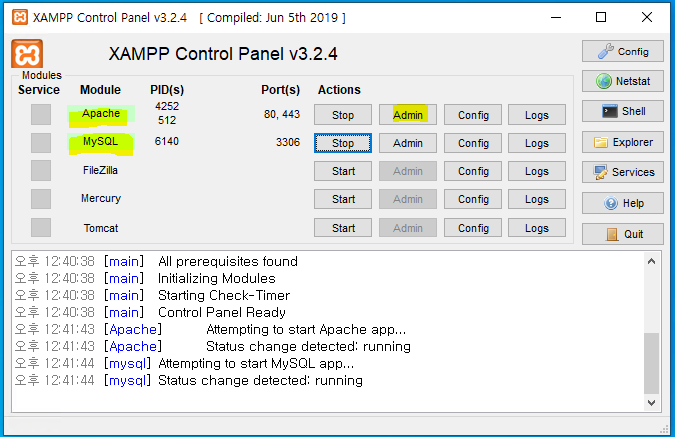
Task: Minimize the XAMPP Control Panel window
Action: (x=556, y=17)
